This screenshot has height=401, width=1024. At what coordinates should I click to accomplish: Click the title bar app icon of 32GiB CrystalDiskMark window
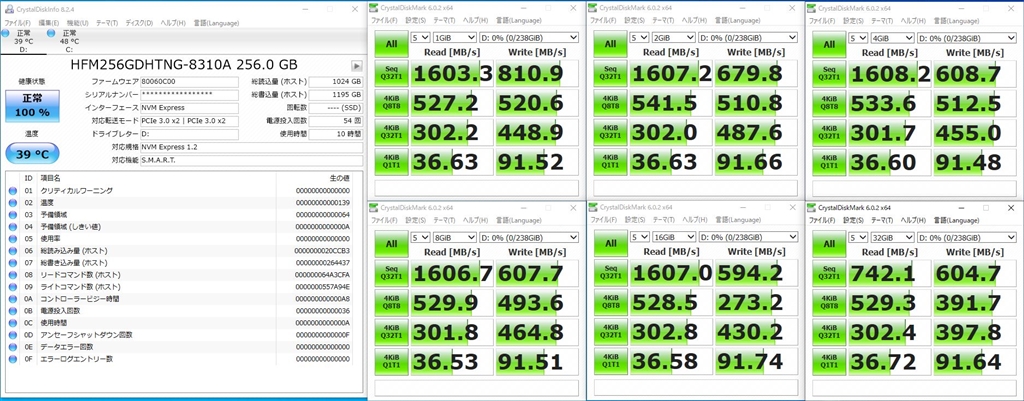(x=811, y=208)
